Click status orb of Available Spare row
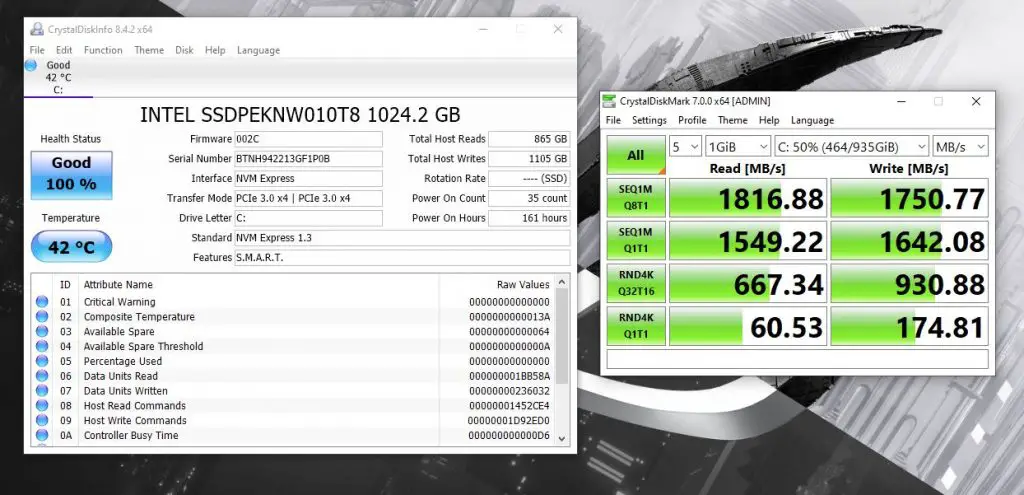The image size is (1024, 495). (x=42, y=332)
